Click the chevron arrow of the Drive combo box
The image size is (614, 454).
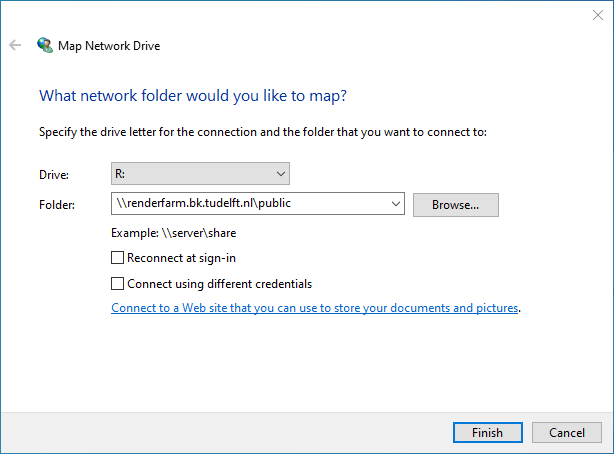click(280, 174)
